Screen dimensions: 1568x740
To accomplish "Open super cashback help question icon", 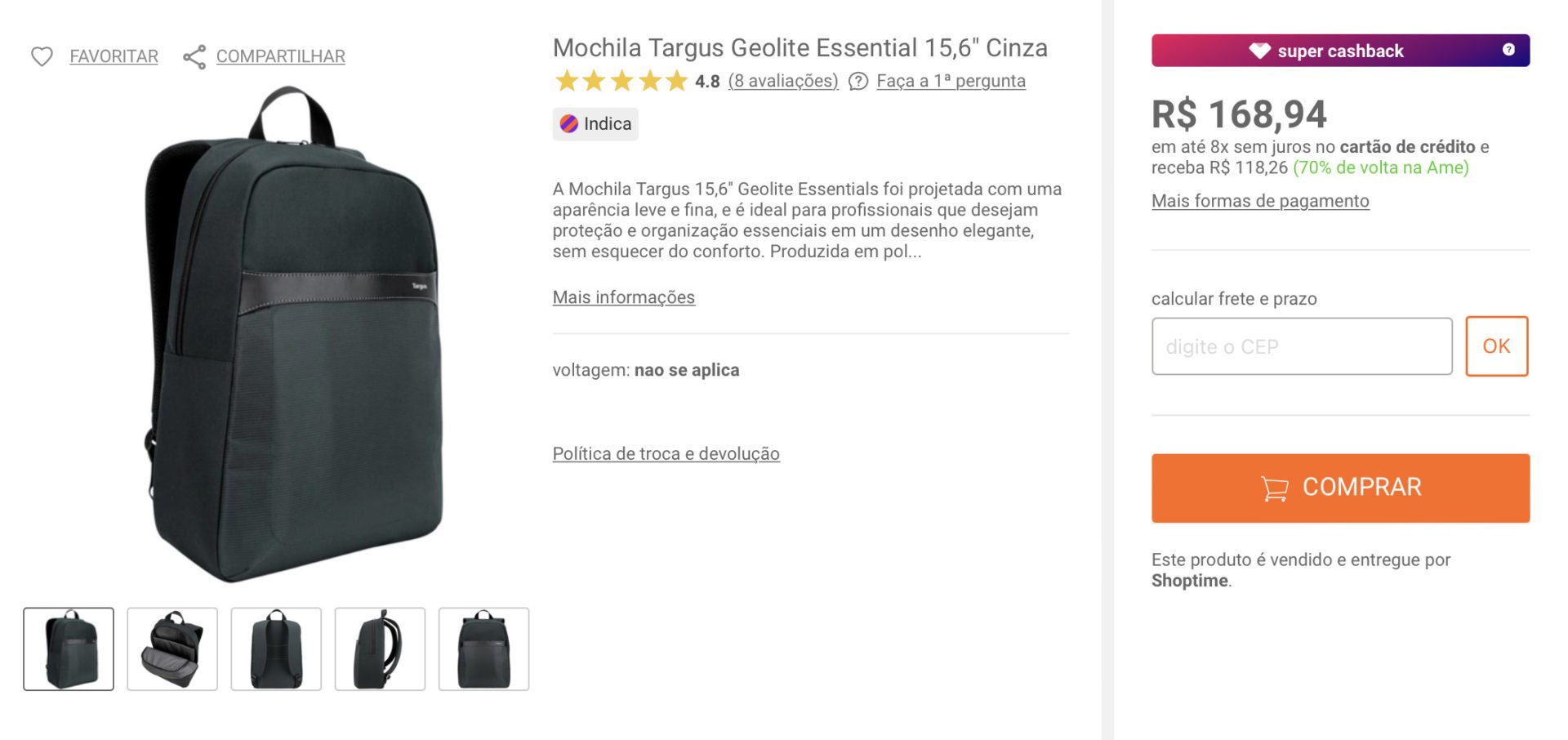I will pos(1508,50).
